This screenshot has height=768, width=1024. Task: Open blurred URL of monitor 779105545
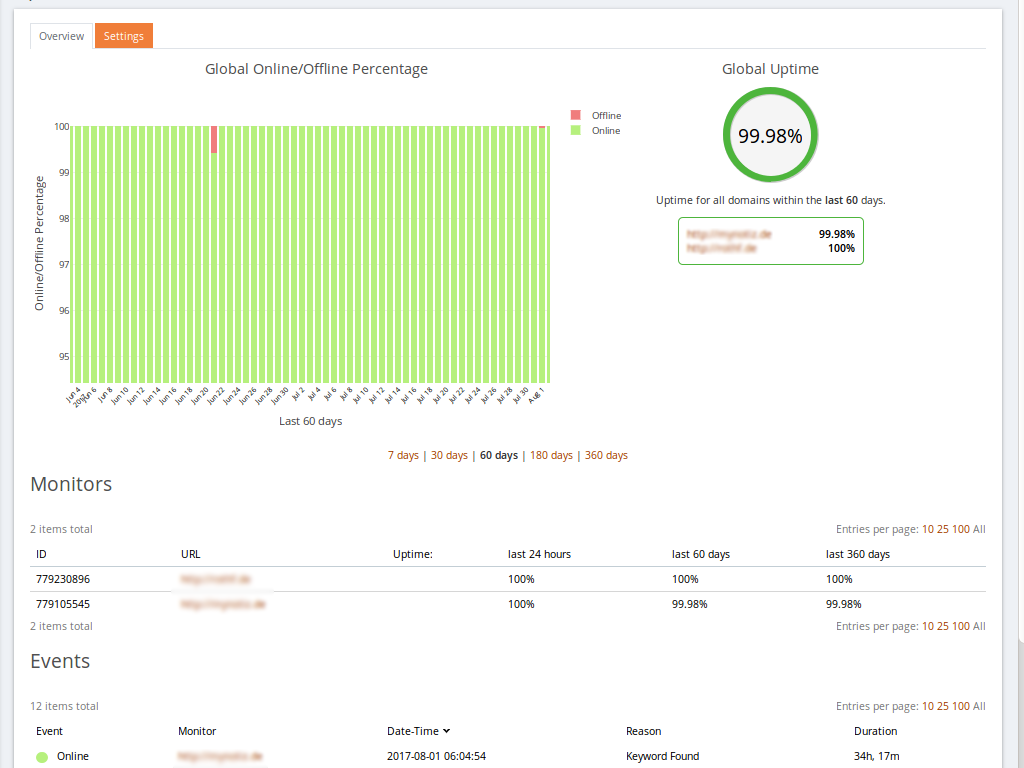point(223,604)
